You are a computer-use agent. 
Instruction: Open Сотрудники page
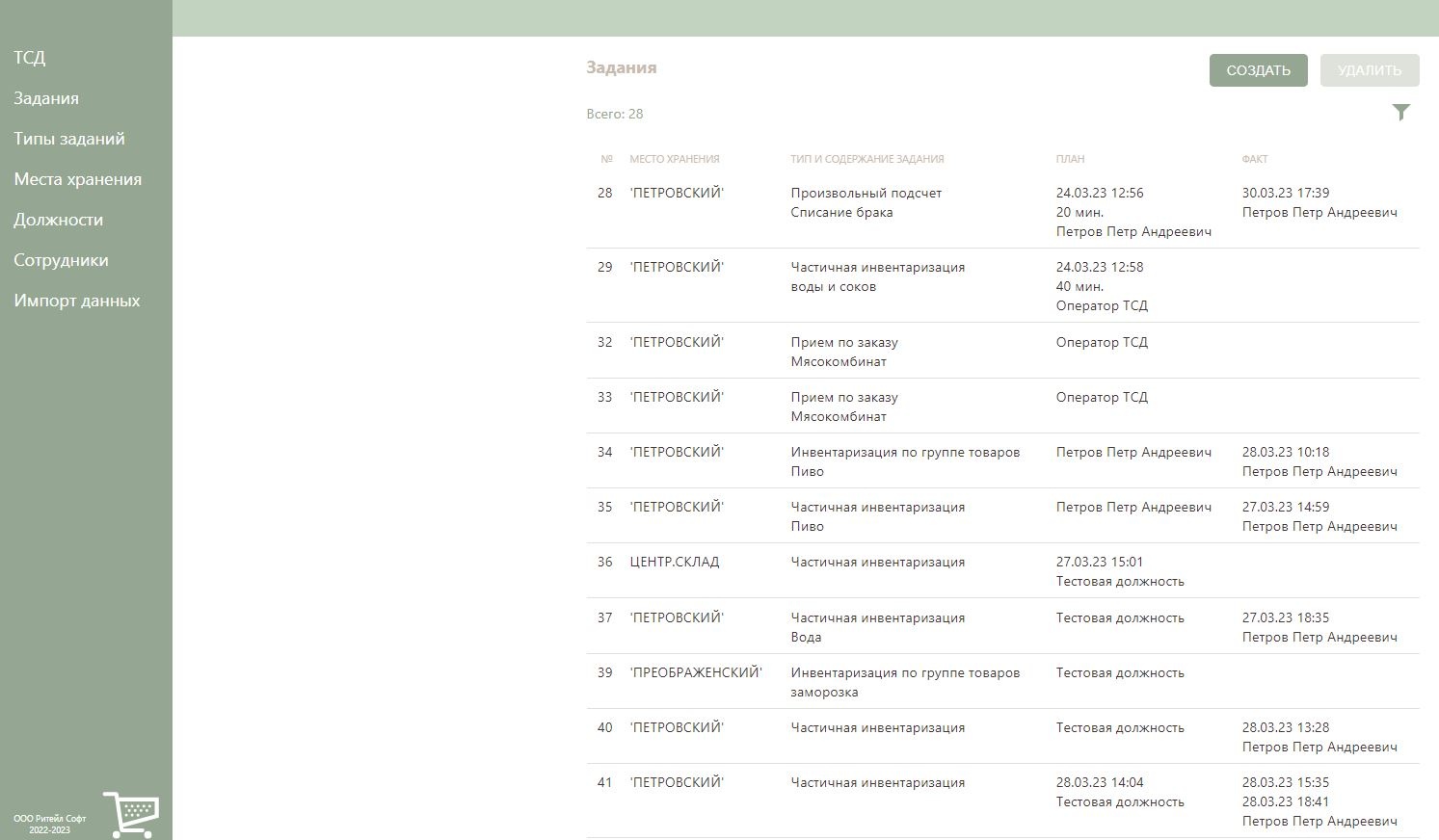pyautogui.click(x=61, y=260)
